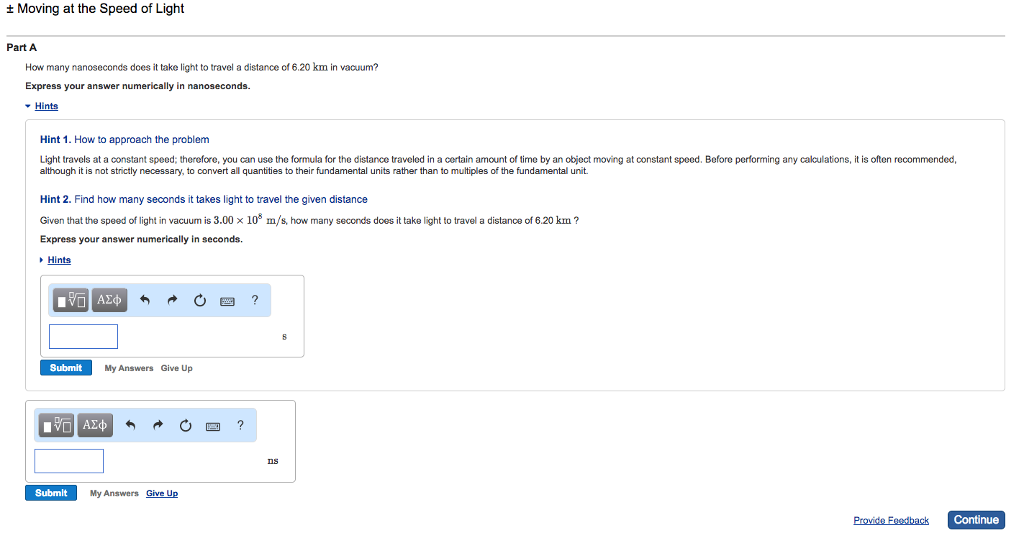
Task: Expand the nested Hints under Hint 2
Action: 59,260
